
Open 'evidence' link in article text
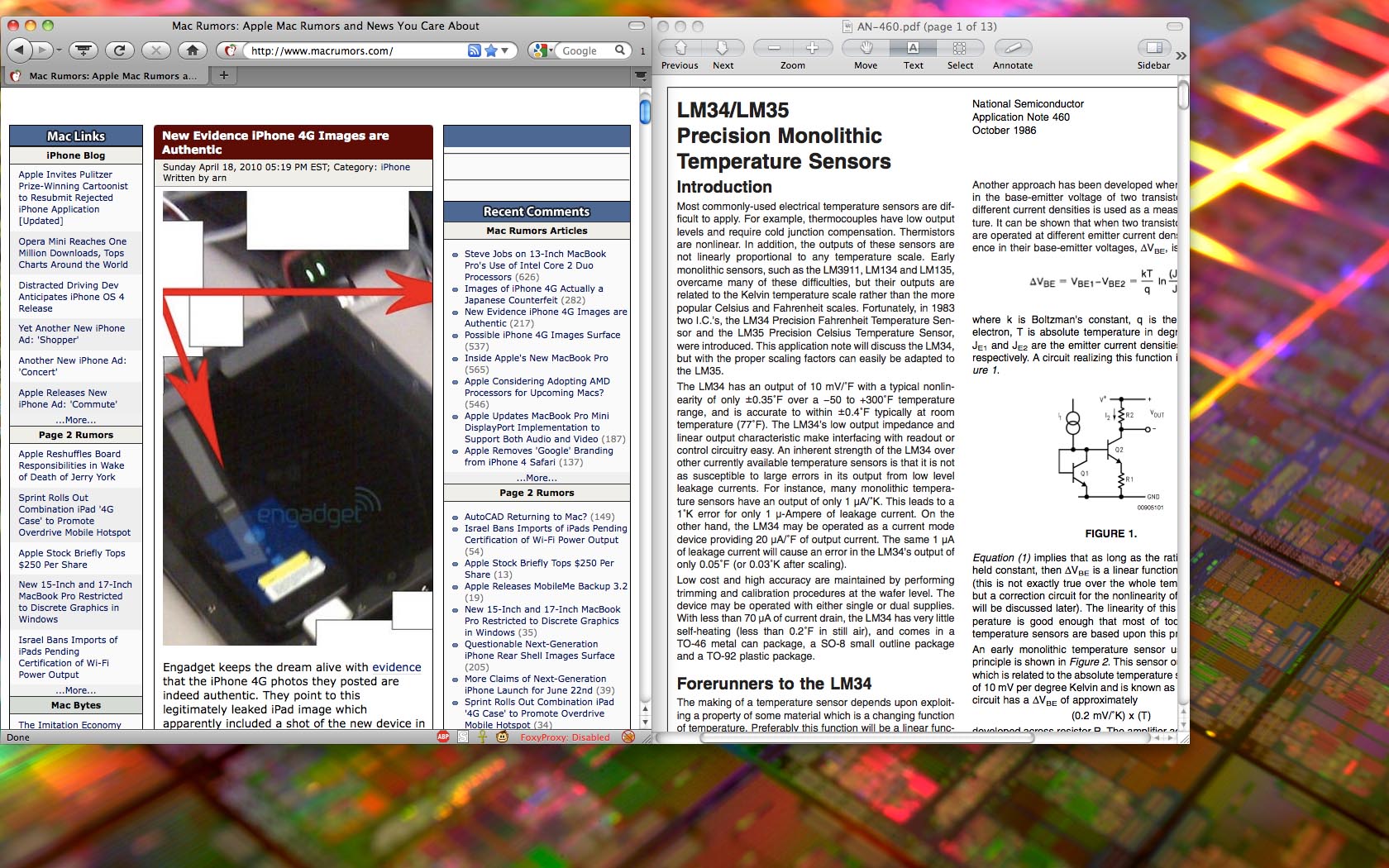tap(397, 667)
